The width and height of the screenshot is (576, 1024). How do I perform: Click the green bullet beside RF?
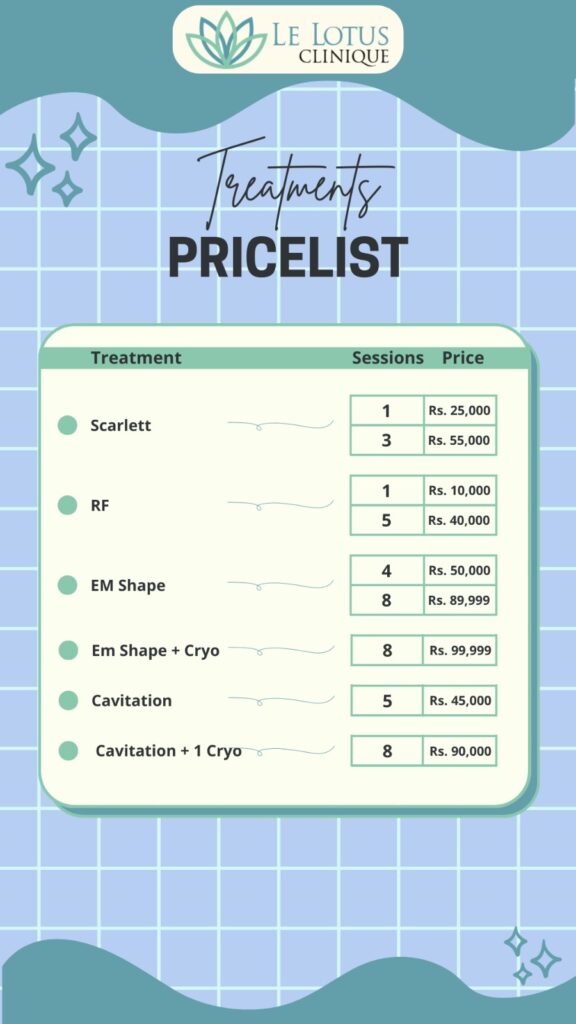(x=67, y=505)
